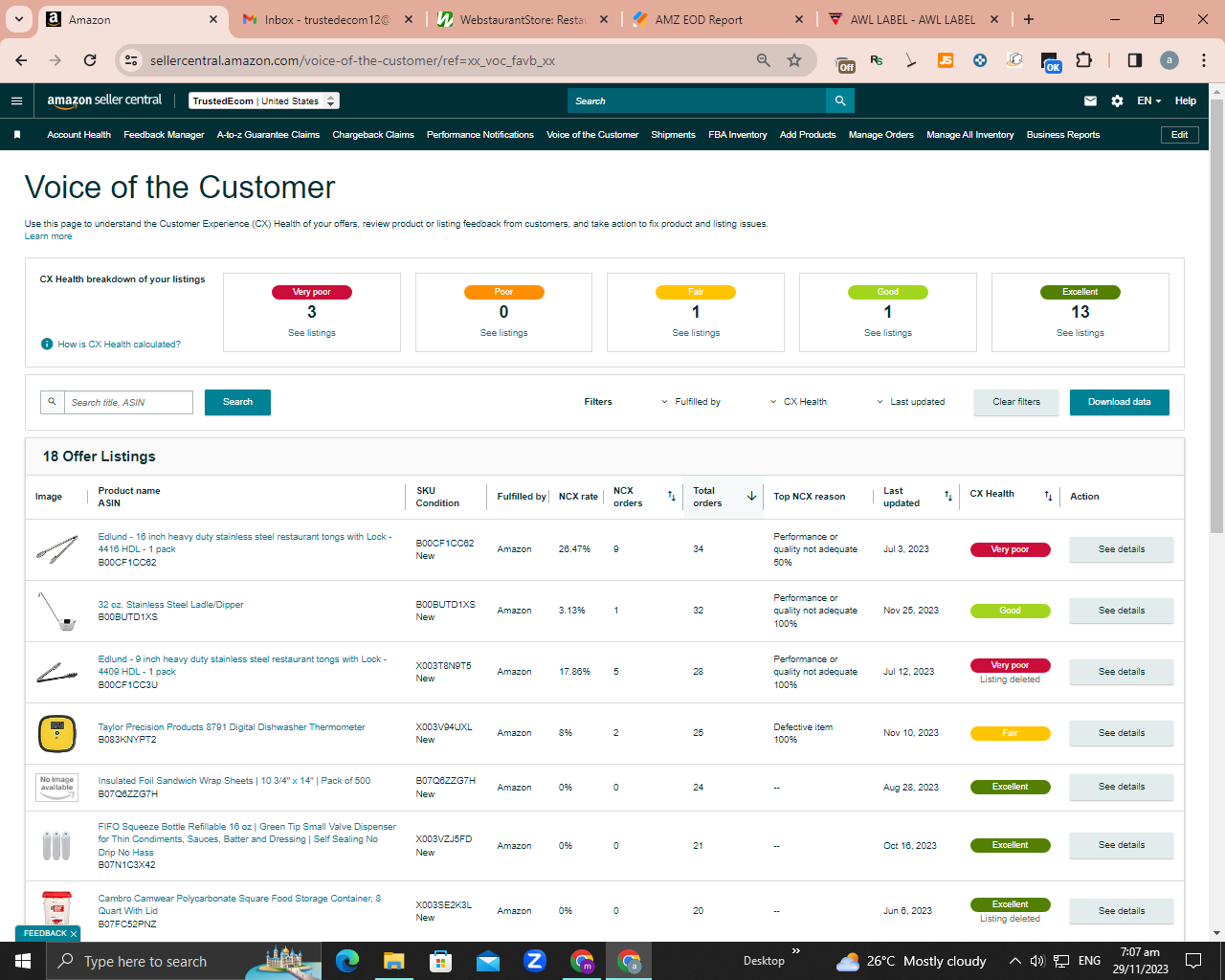1225x980 pixels.
Task: Click the Very poor badge in the B00CF1CC62 row
Action: 1010,549
